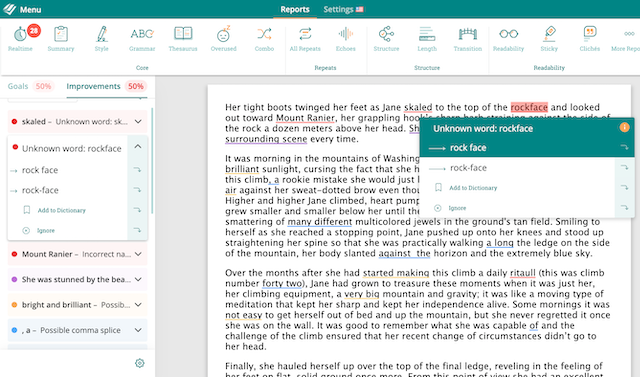Open sidebar settings gear icon

[x=140, y=363]
